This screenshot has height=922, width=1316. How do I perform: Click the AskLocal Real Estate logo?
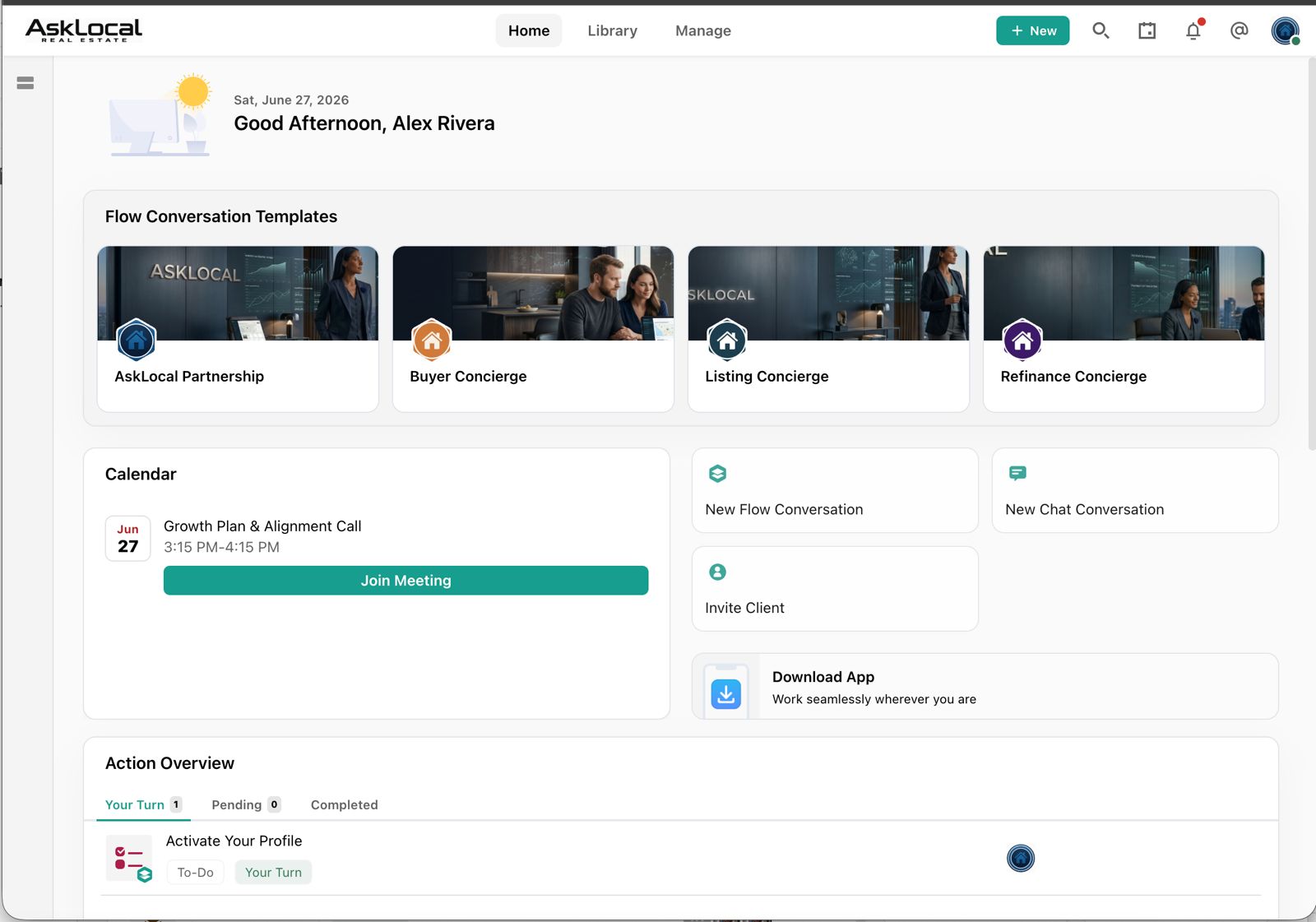(84, 30)
